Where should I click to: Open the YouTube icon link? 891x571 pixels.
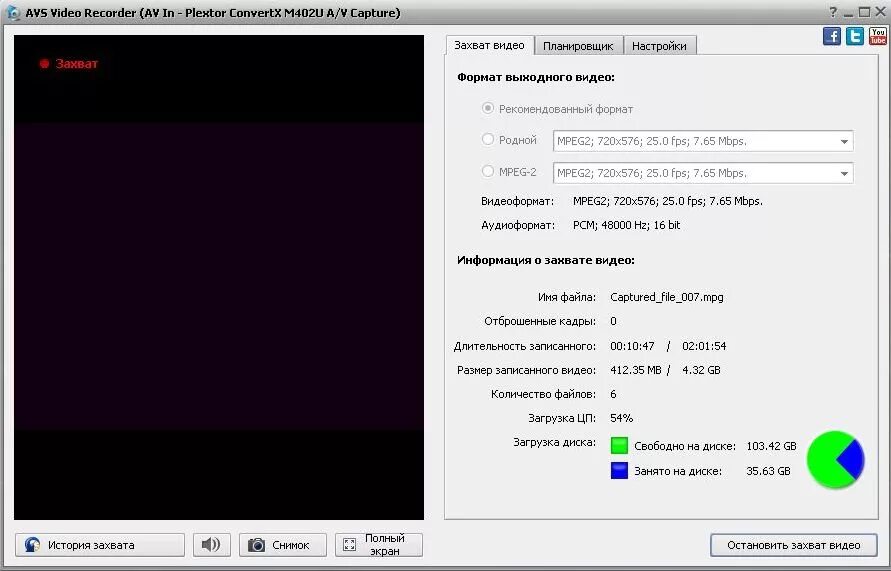(x=878, y=36)
